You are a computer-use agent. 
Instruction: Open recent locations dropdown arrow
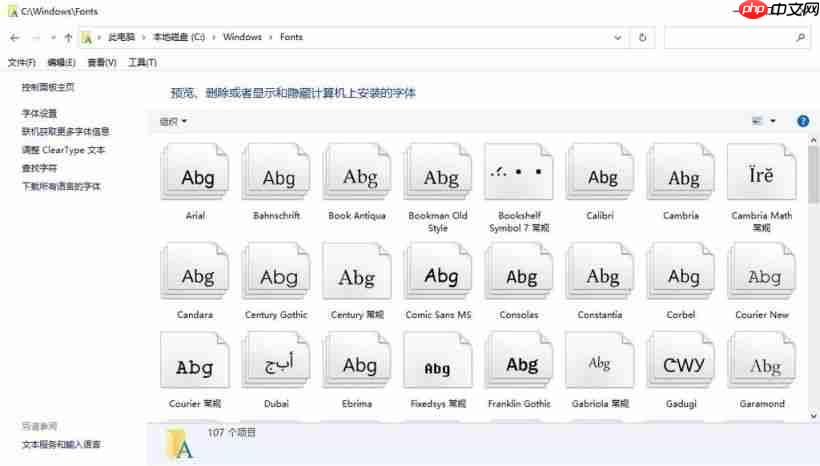(x=53, y=38)
